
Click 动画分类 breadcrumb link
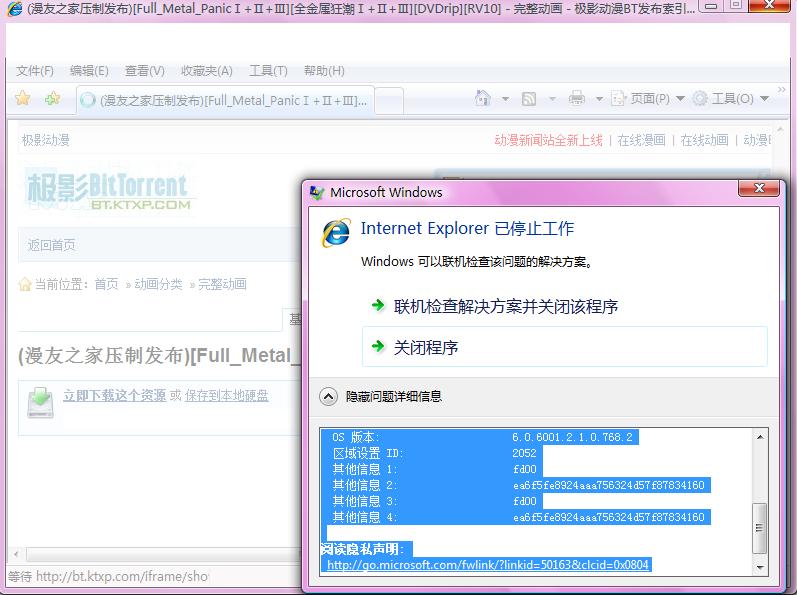click(x=158, y=284)
